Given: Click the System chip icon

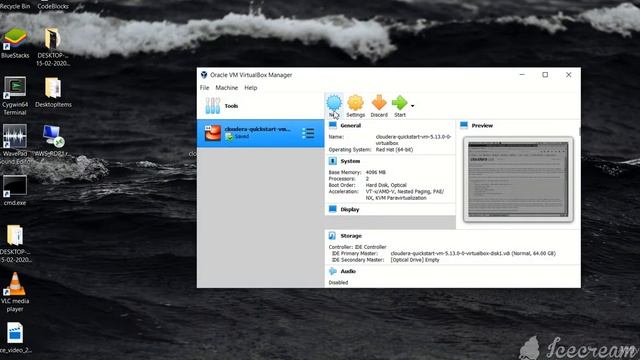Looking at the screenshot, I should pos(333,161).
